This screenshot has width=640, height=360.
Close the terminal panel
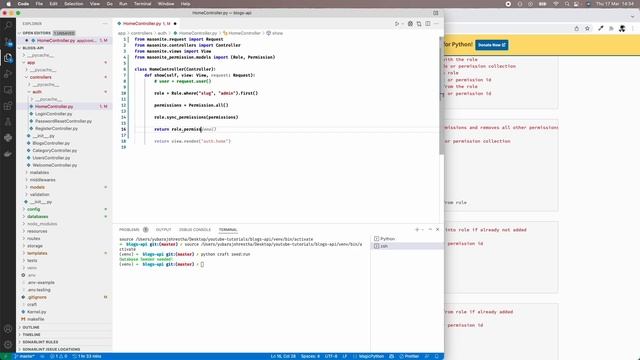point(438,230)
